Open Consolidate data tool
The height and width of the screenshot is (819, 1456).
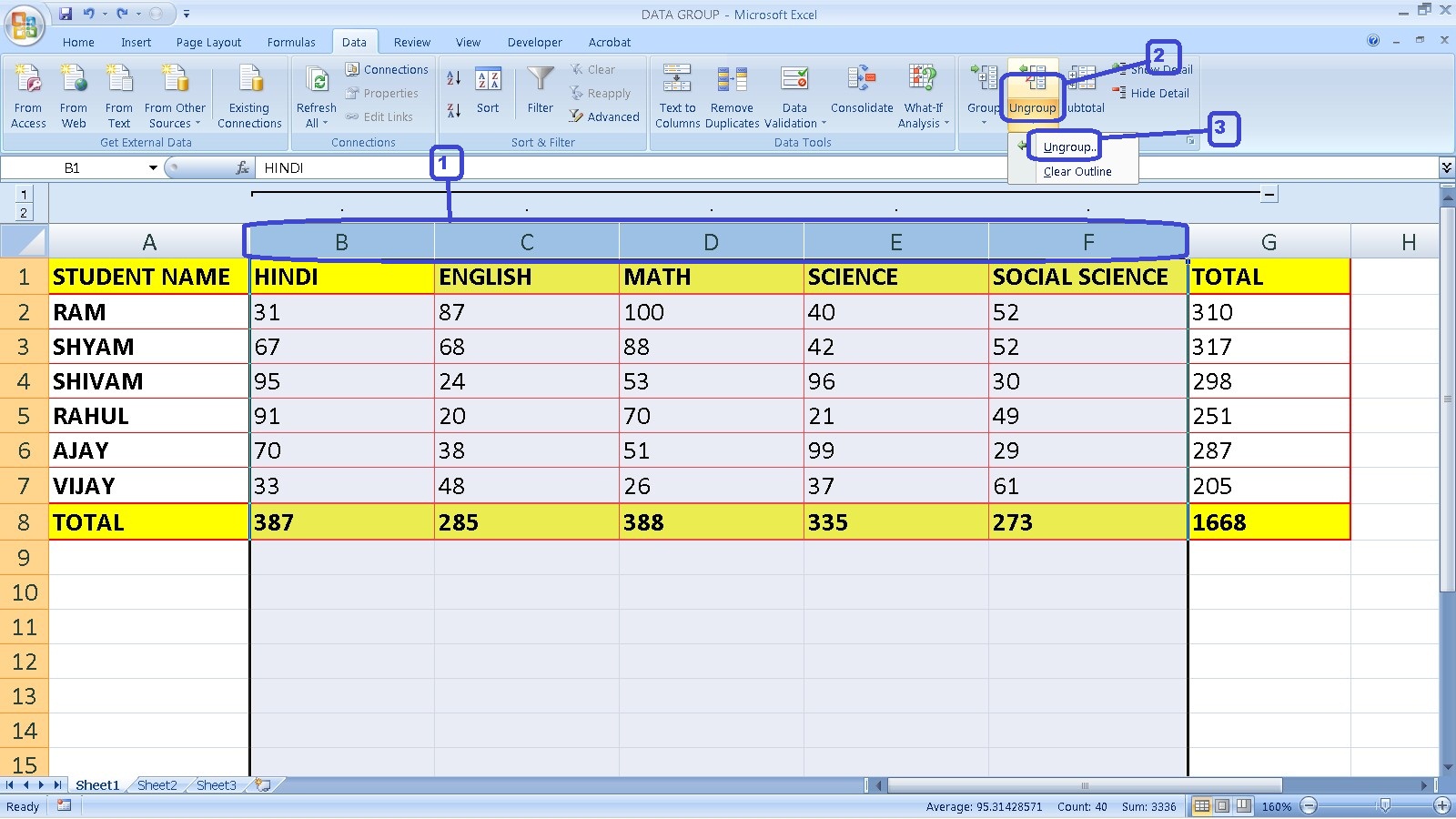click(x=862, y=91)
